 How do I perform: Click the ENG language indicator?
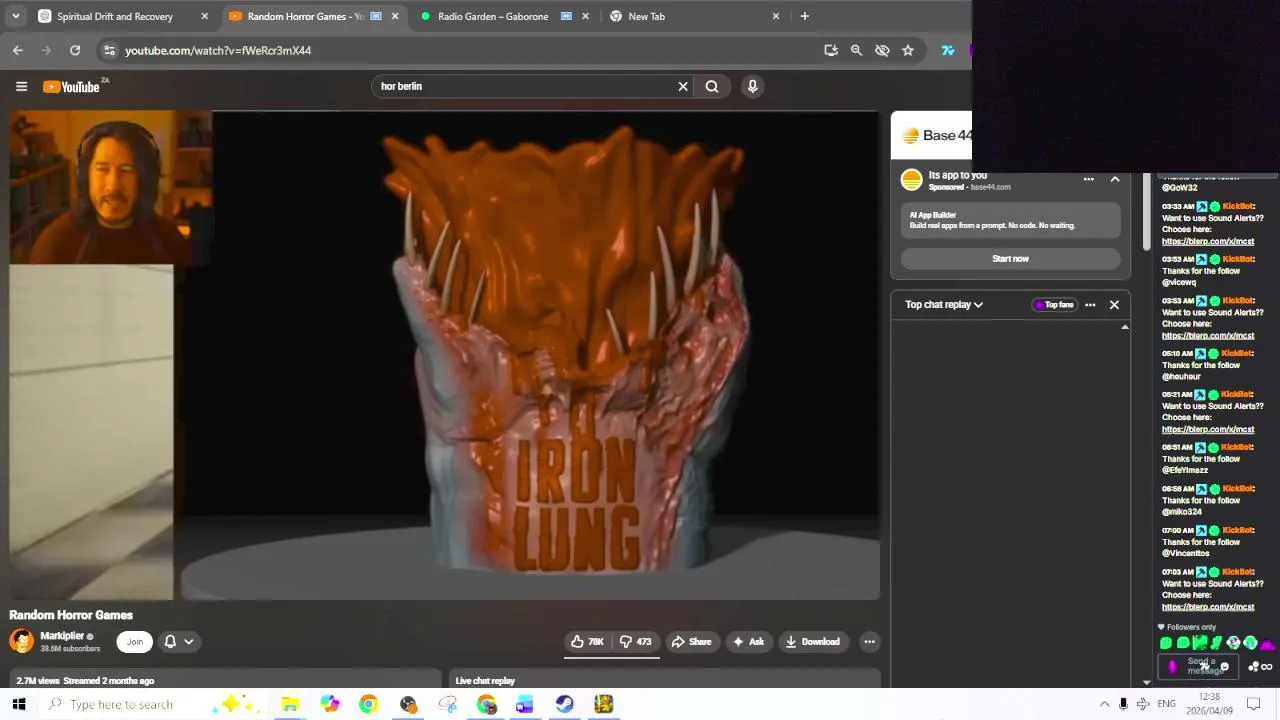pyautogui.click(x=1166, y=704)
